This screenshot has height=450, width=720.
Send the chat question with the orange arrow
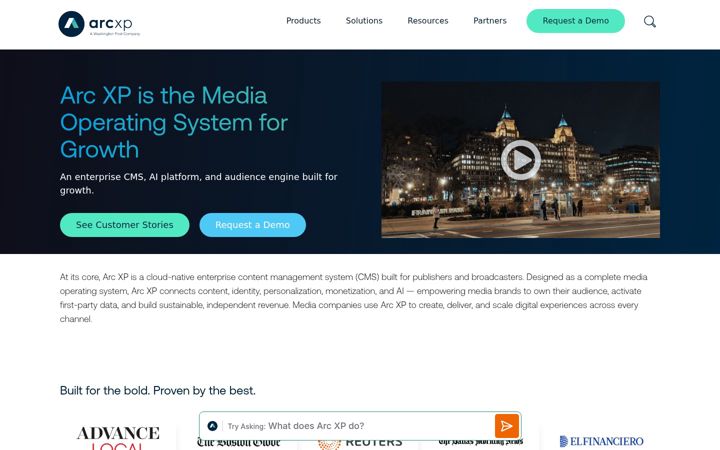pyautogui.click(x=506, y=426)
